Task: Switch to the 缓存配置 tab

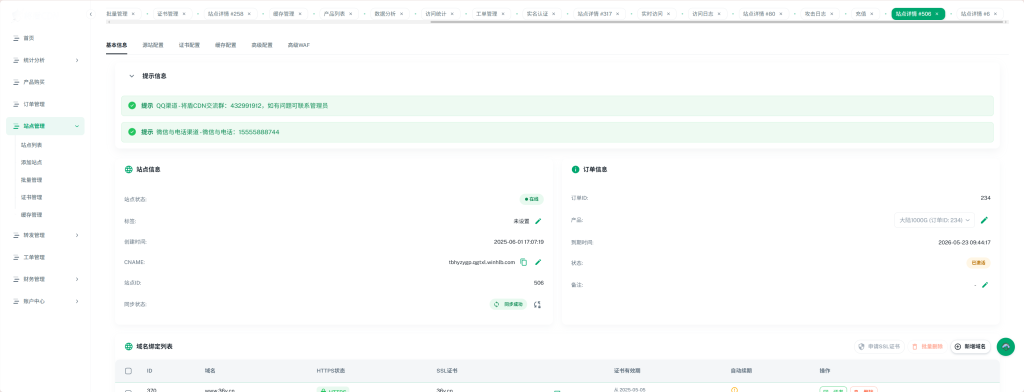Action: point(225,46)
